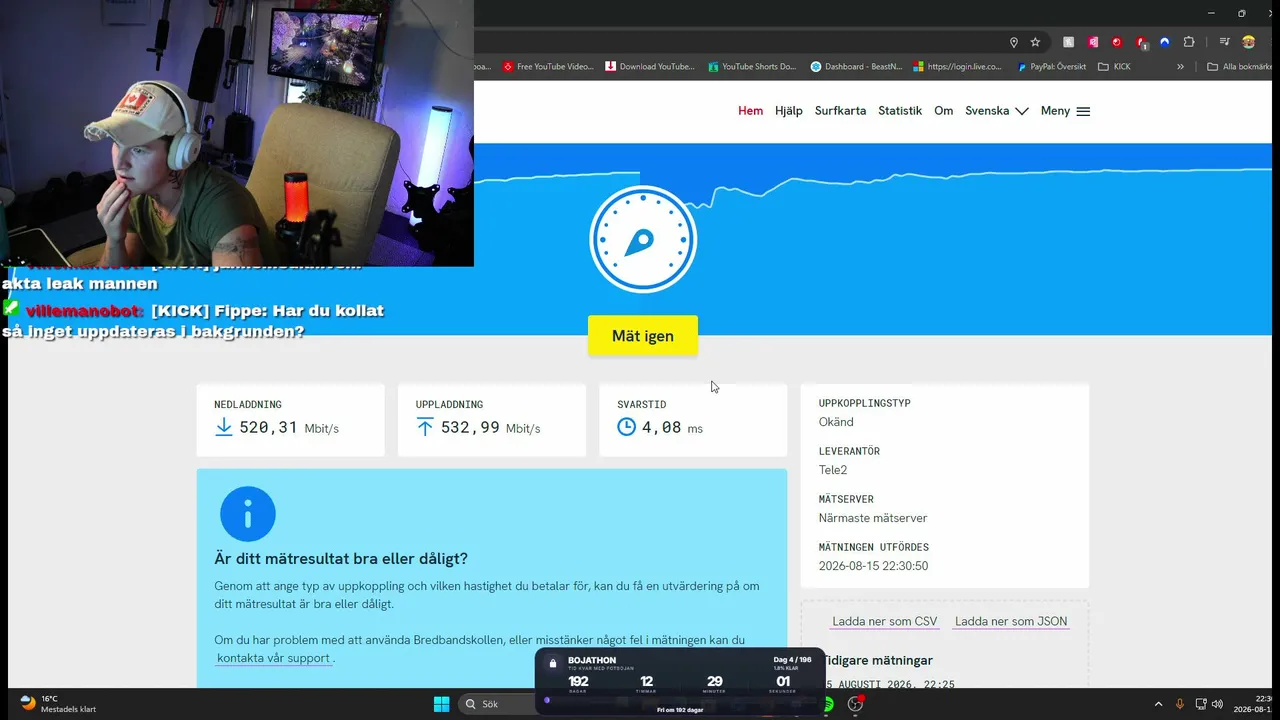The width and height of the screenshot is (1280, 720).
Task: Show hidden system tray icons
Action: coord(1158,704)
